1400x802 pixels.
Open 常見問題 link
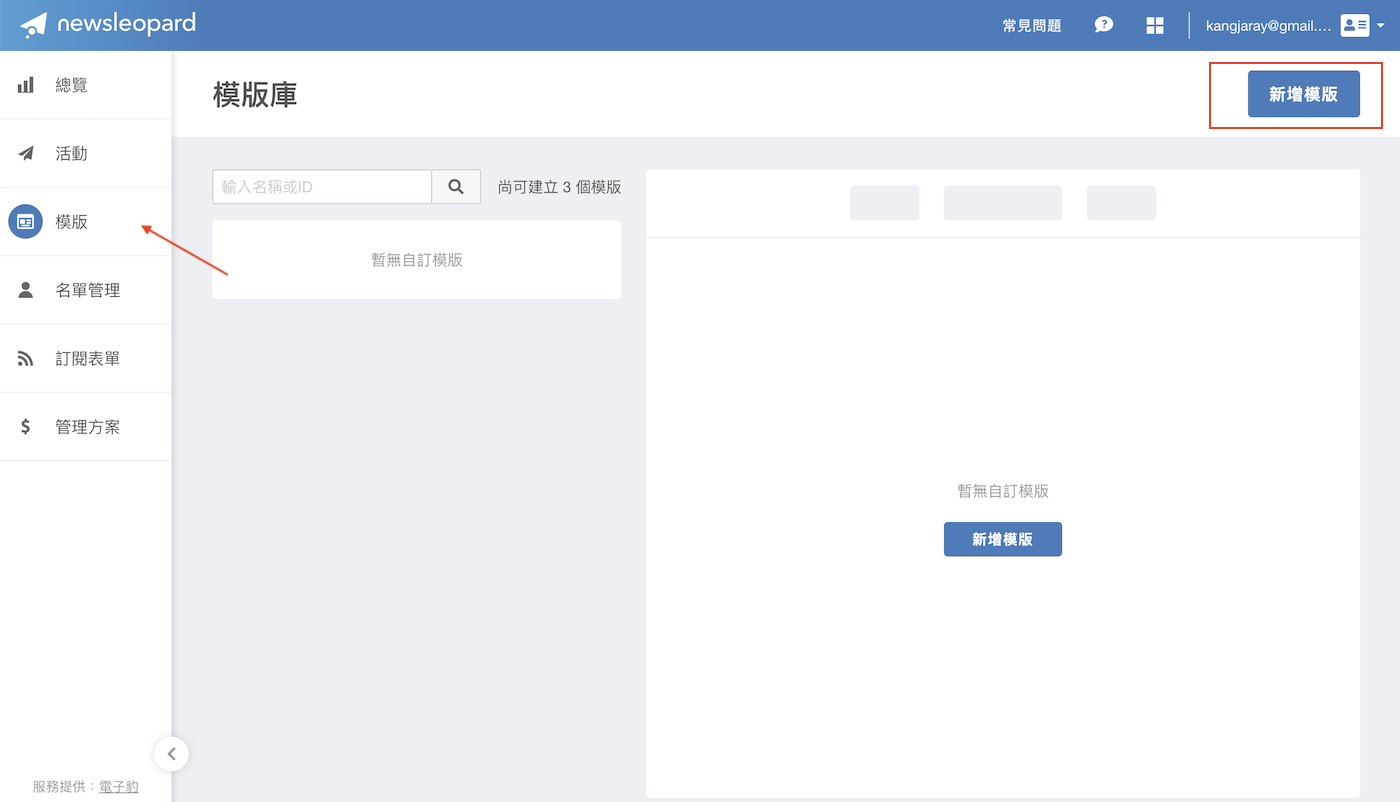(x=1032, y=25)
